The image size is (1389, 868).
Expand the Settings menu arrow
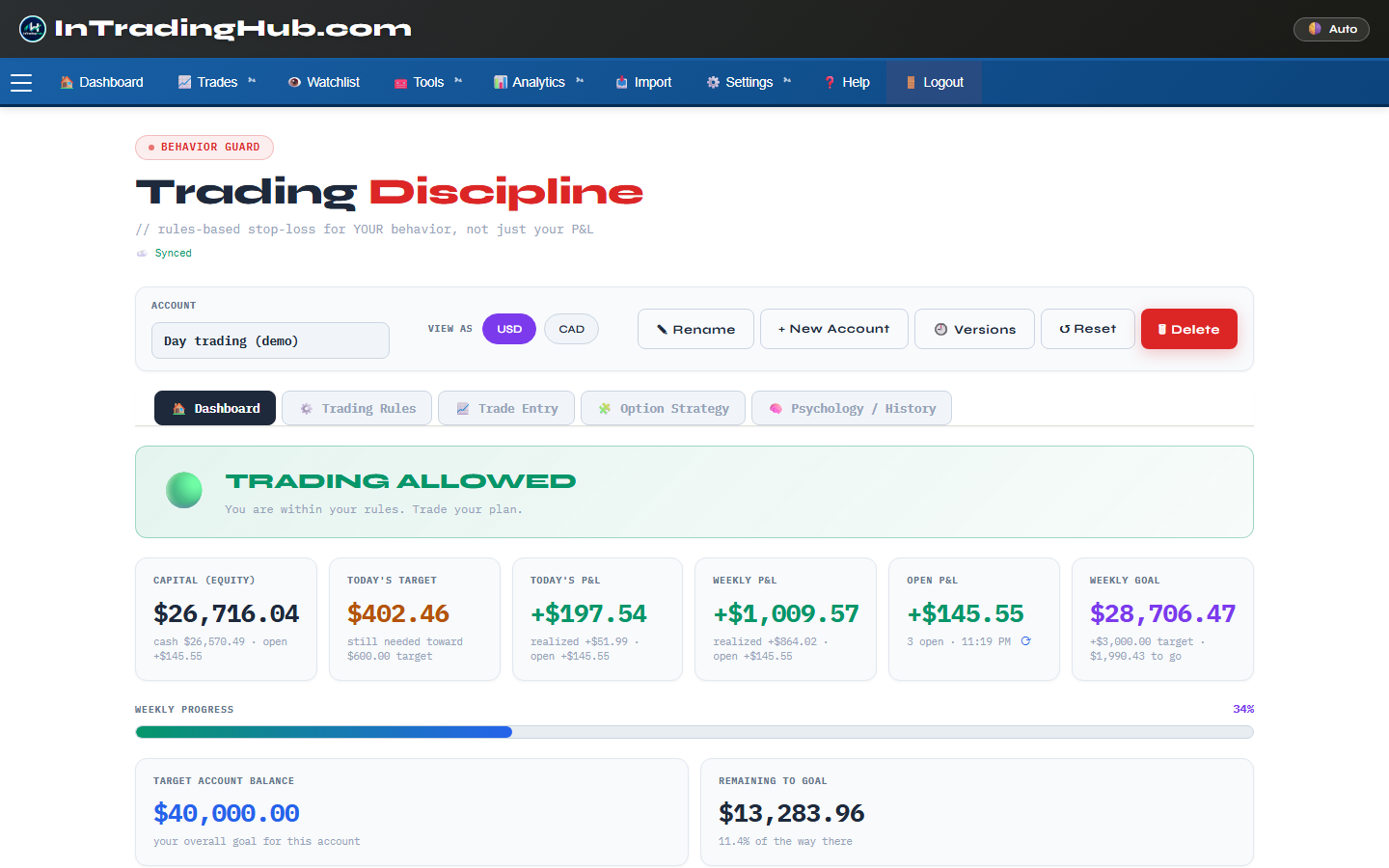787,81
